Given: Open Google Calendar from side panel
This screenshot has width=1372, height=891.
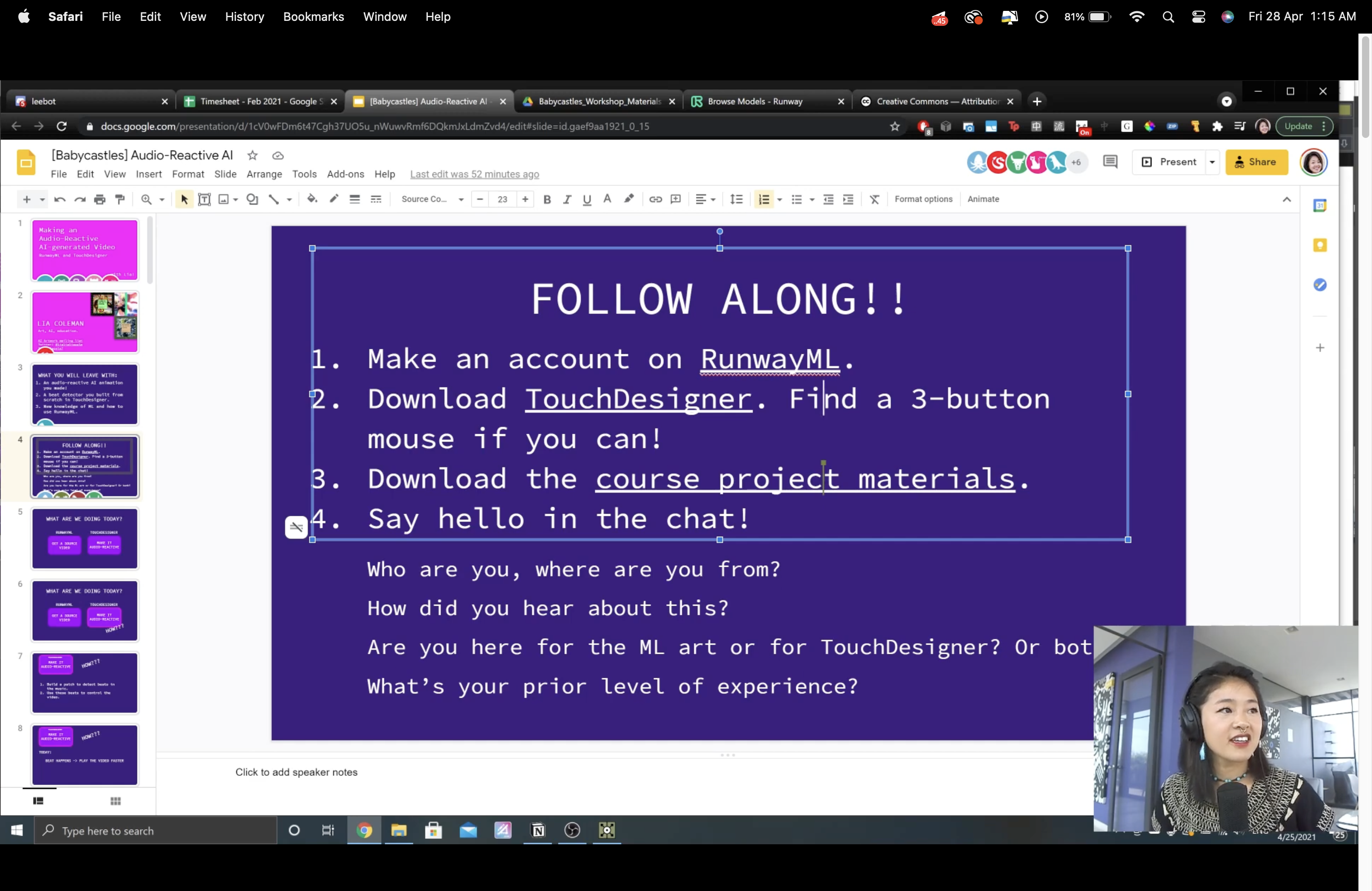Looking at the screenshot, I should pos(1319,205).
